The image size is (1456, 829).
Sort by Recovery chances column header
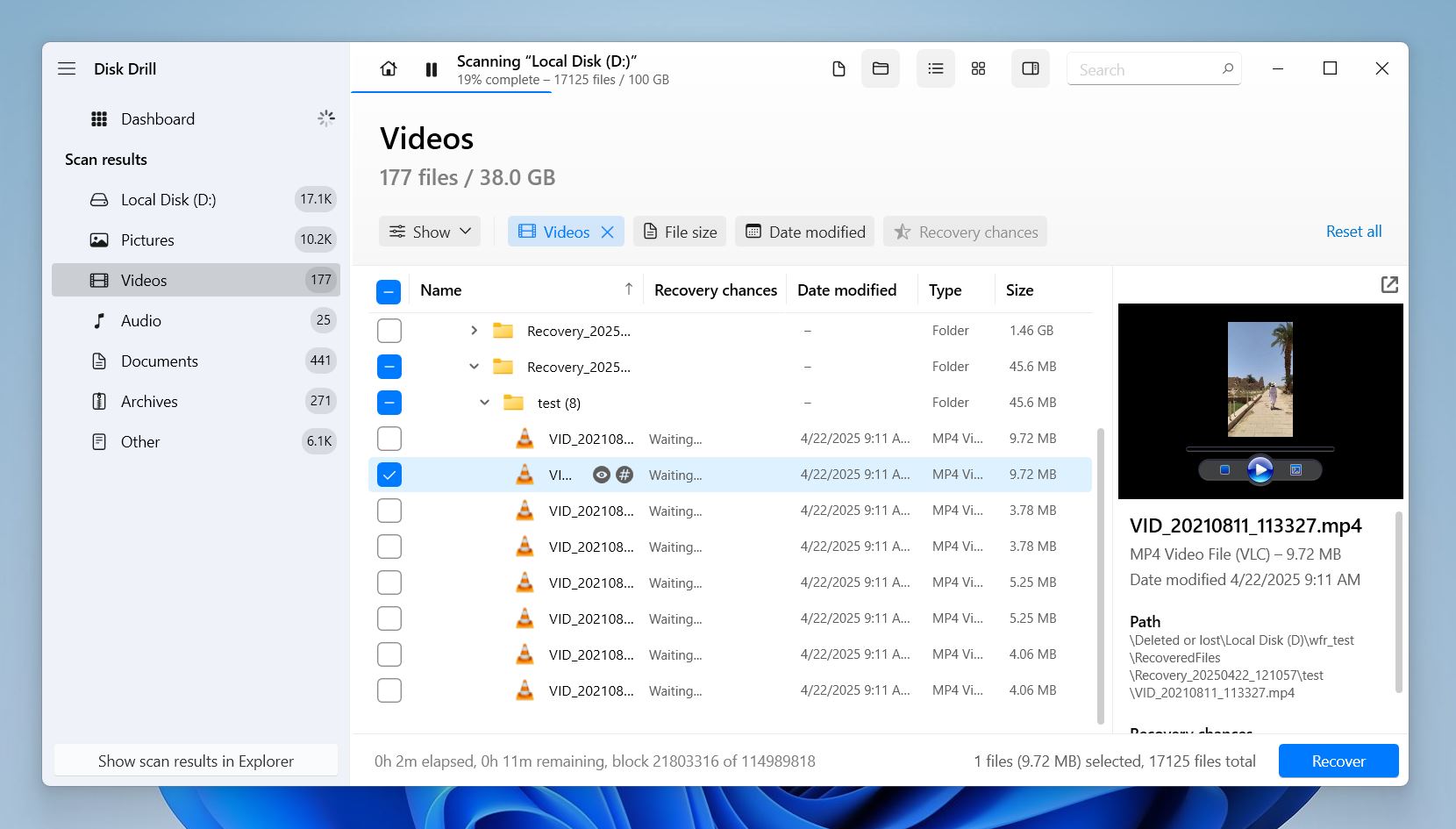click(716, 290)
